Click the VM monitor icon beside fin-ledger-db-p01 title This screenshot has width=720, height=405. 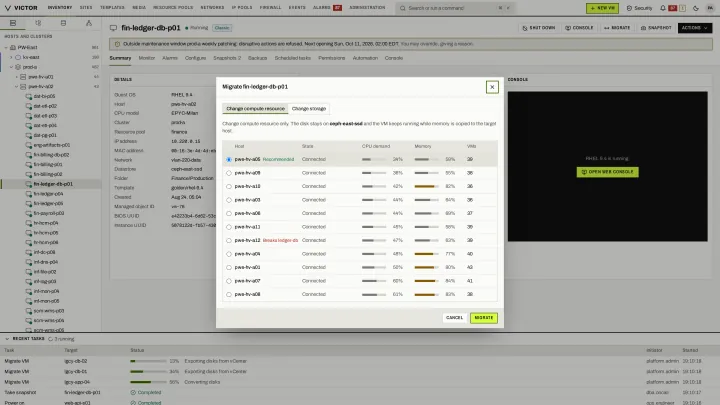pyautogui.click(x=113, y=28)
